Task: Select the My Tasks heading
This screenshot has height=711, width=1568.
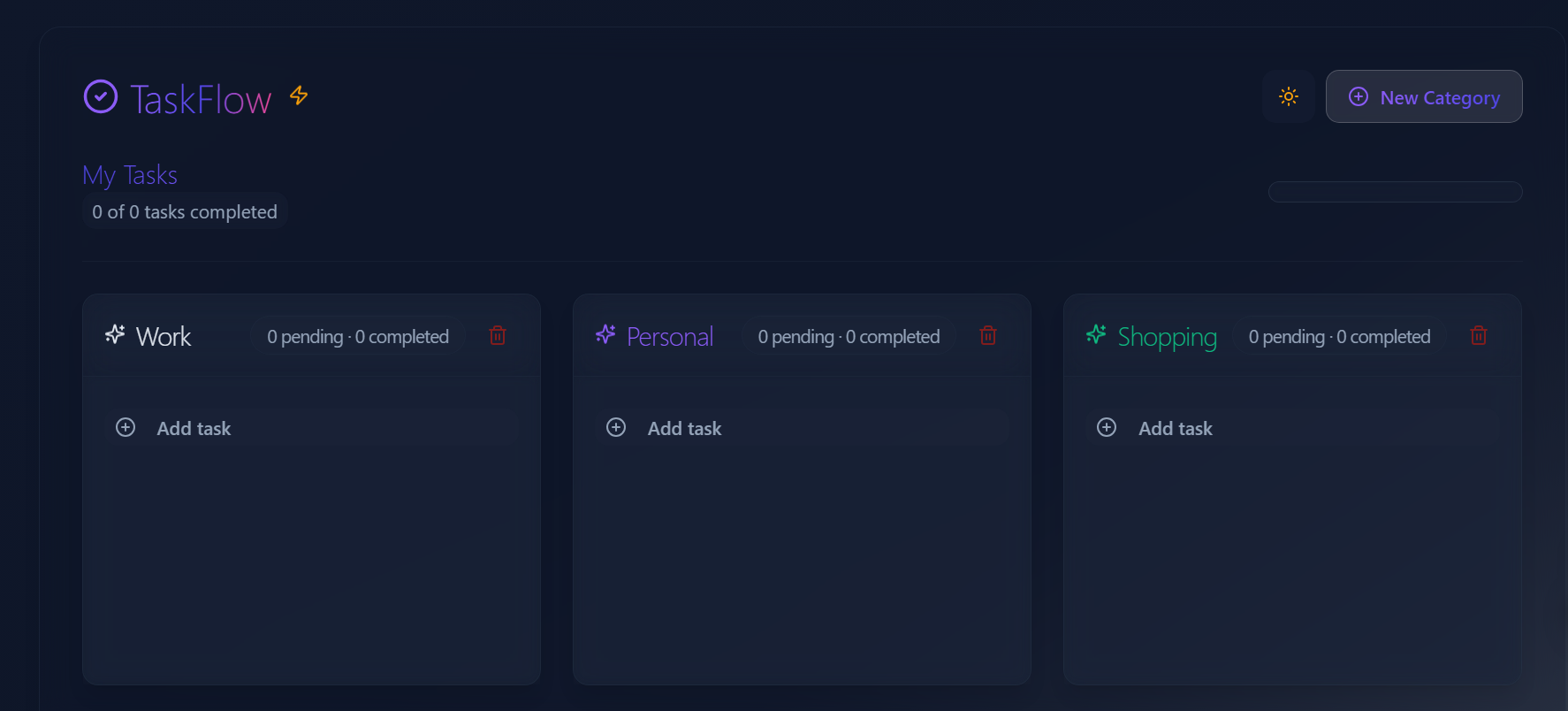Action: [130, 175]
